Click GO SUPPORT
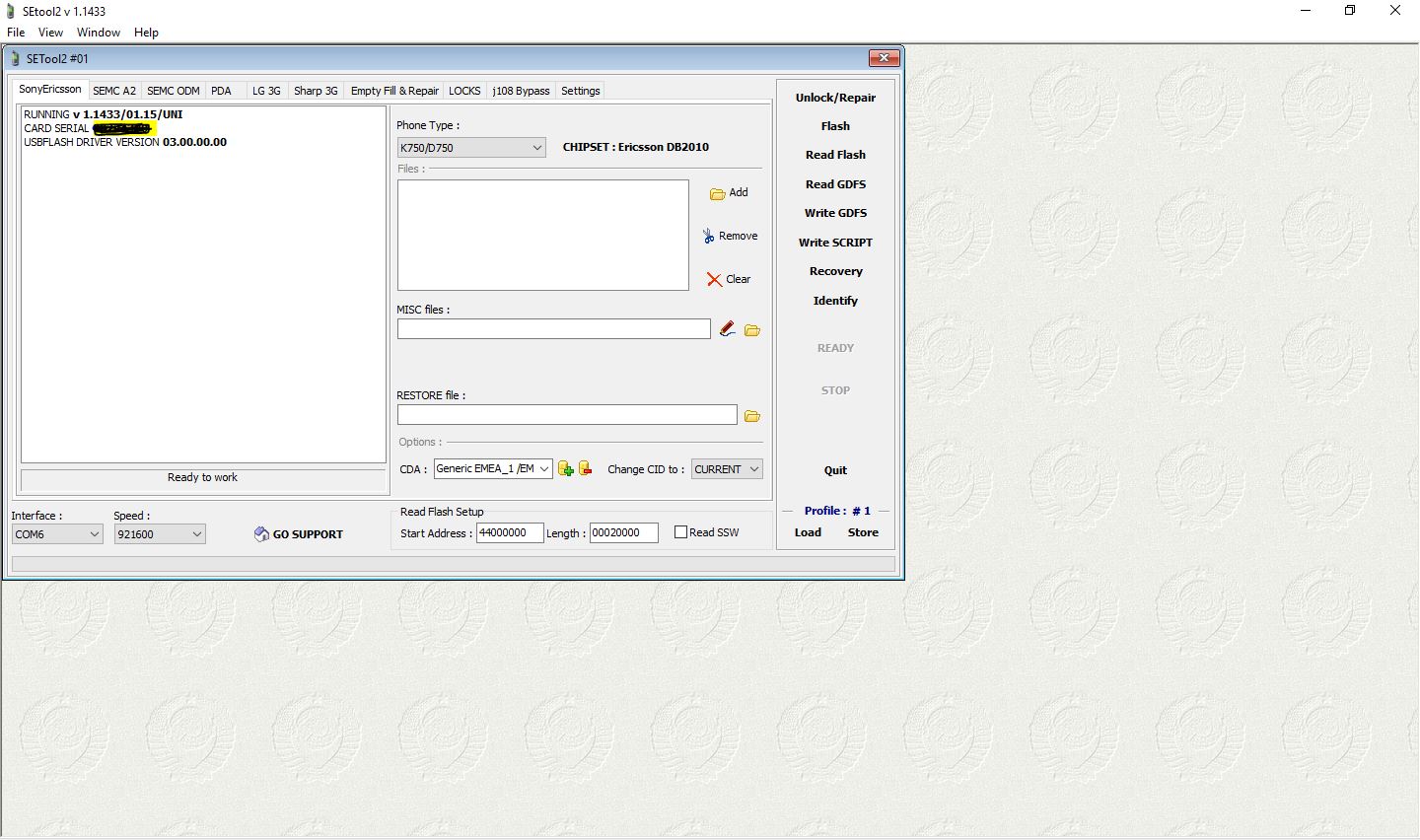Screen dimensions: 1420x840 (299, 533)
